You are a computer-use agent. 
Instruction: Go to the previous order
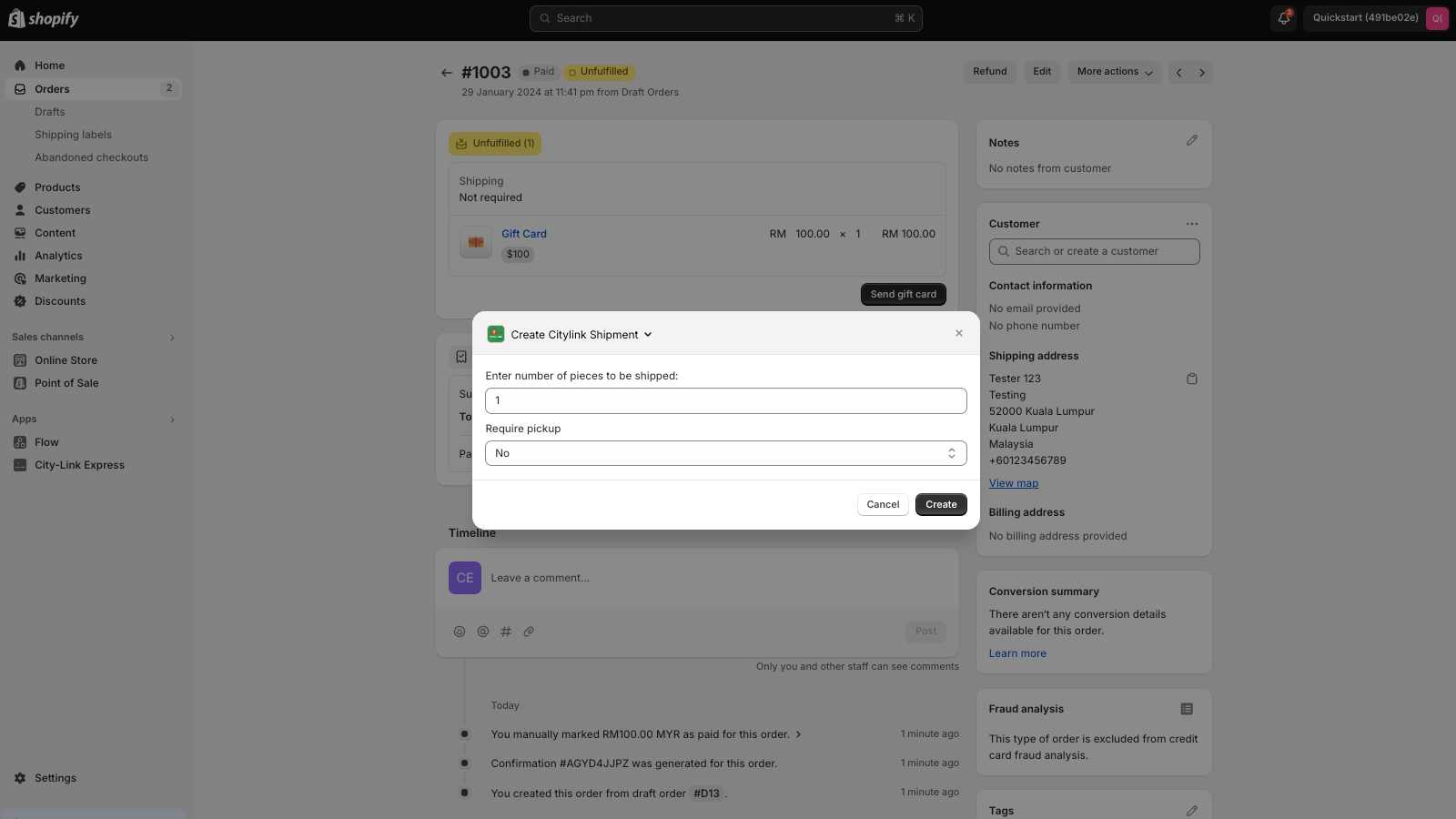[1179, 73]
